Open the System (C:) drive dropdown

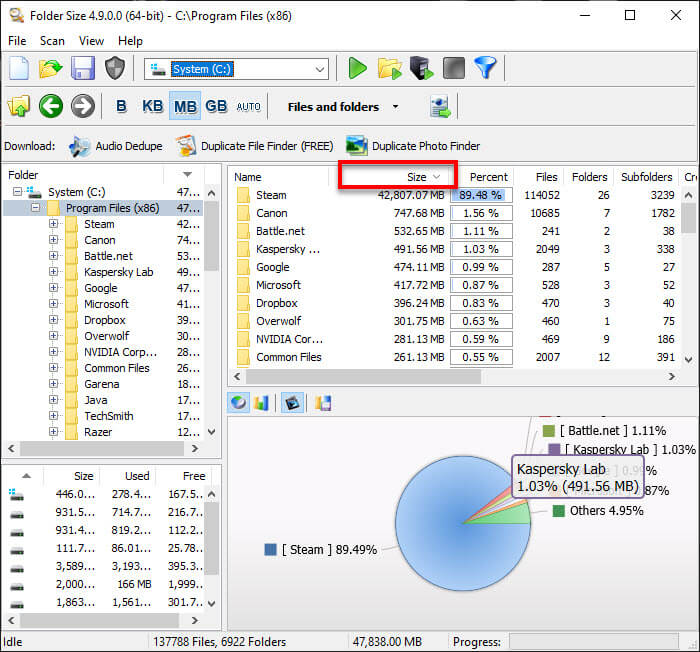tap(320, 69)
